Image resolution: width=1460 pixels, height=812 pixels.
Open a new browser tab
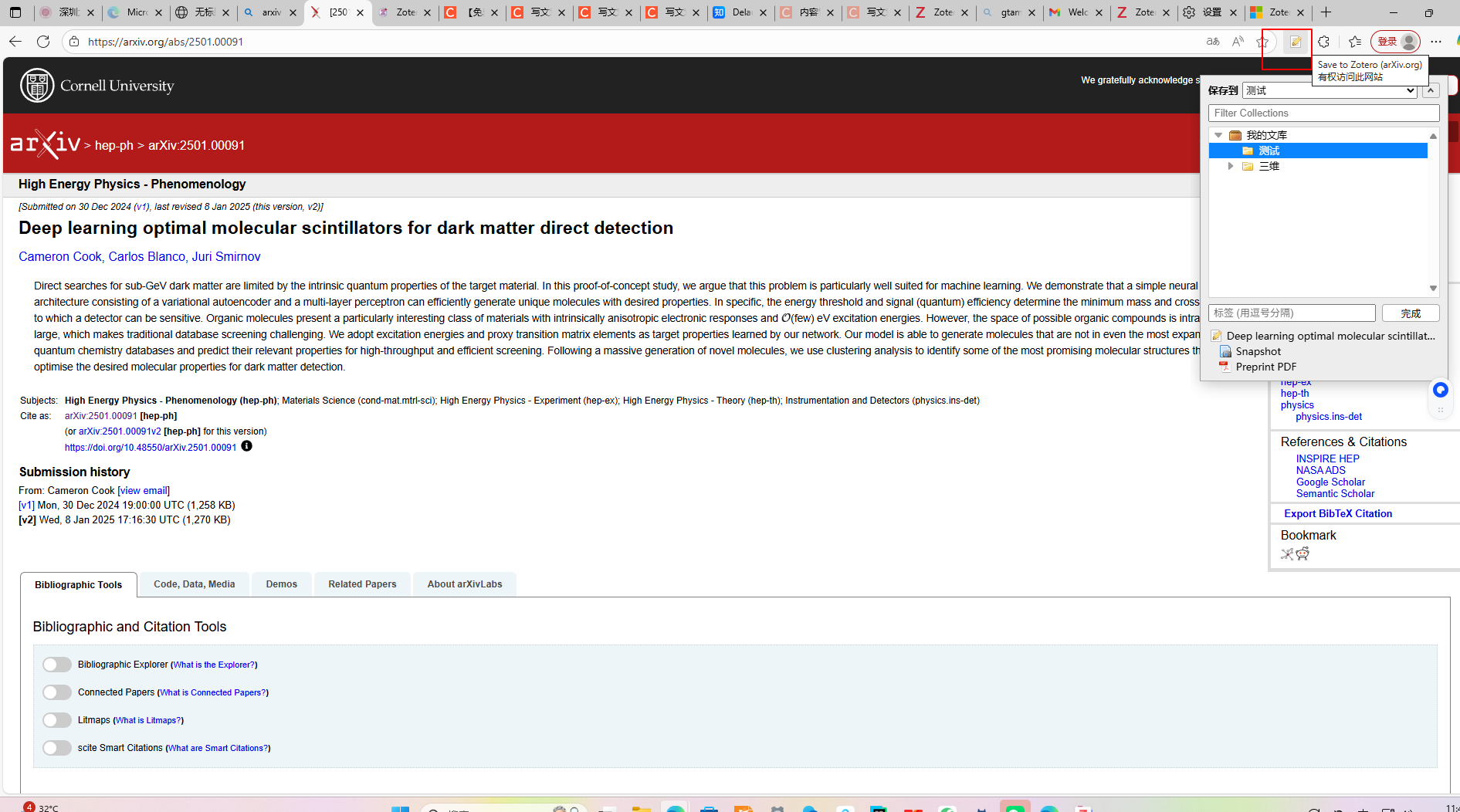[x=1326, y=12]
